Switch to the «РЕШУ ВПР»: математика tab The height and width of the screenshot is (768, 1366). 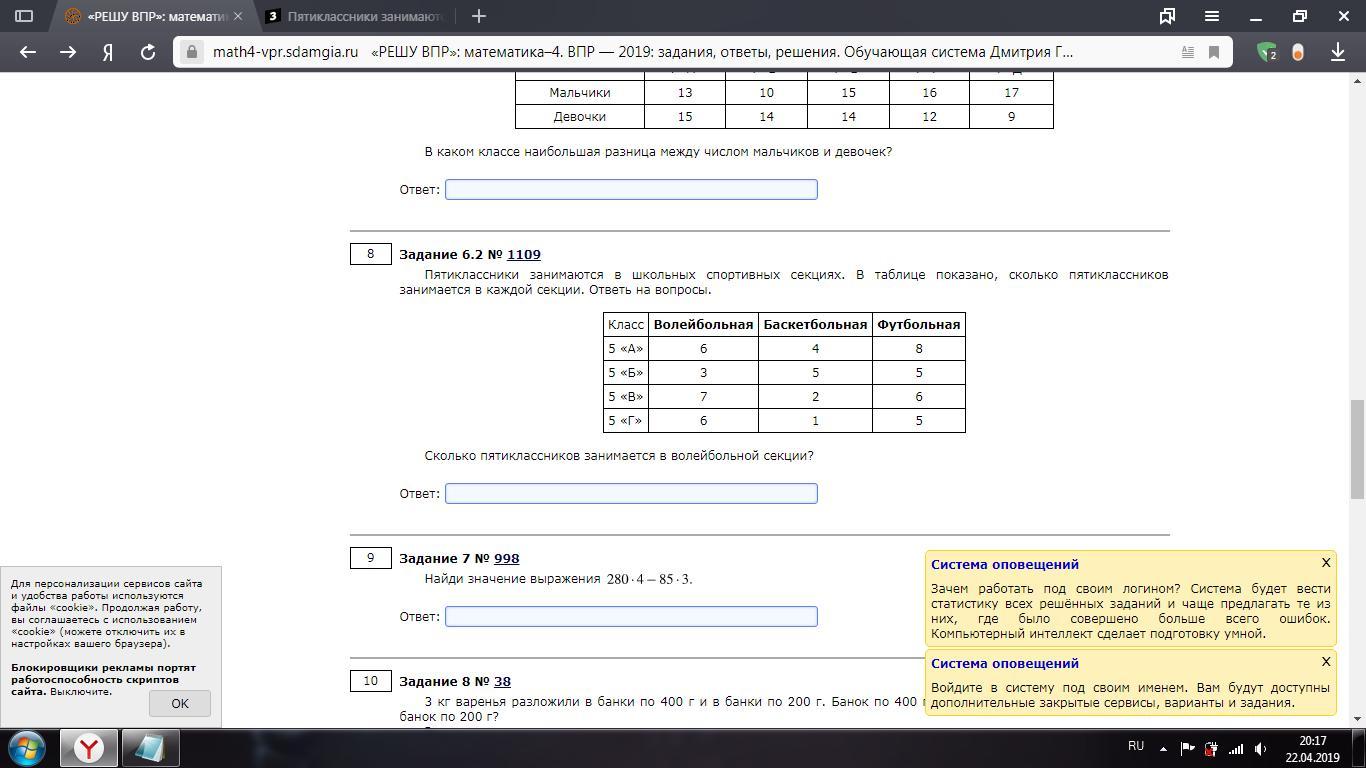click(x=152, y=16)
